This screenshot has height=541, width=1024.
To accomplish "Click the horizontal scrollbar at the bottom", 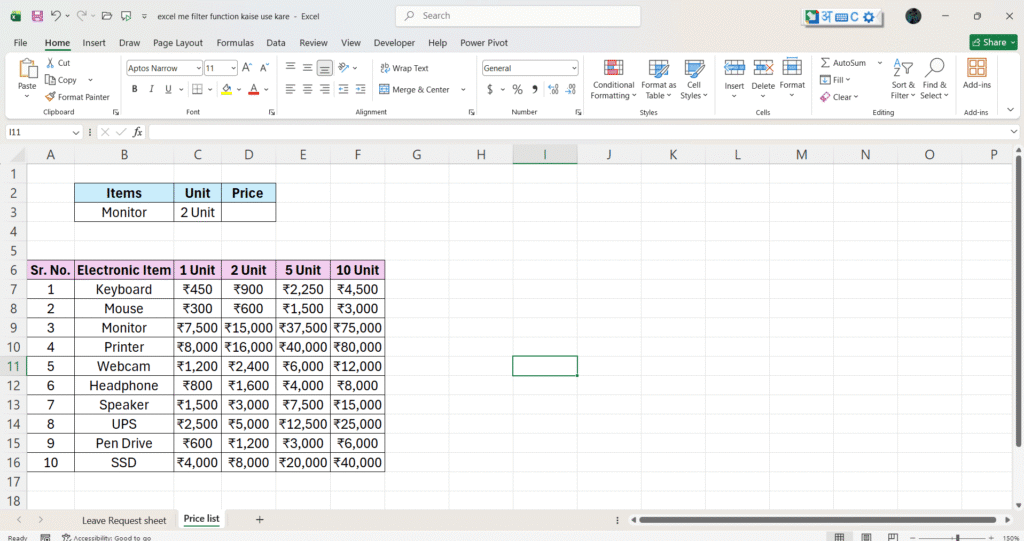I will pyautogui.click(x=817, y=520).
